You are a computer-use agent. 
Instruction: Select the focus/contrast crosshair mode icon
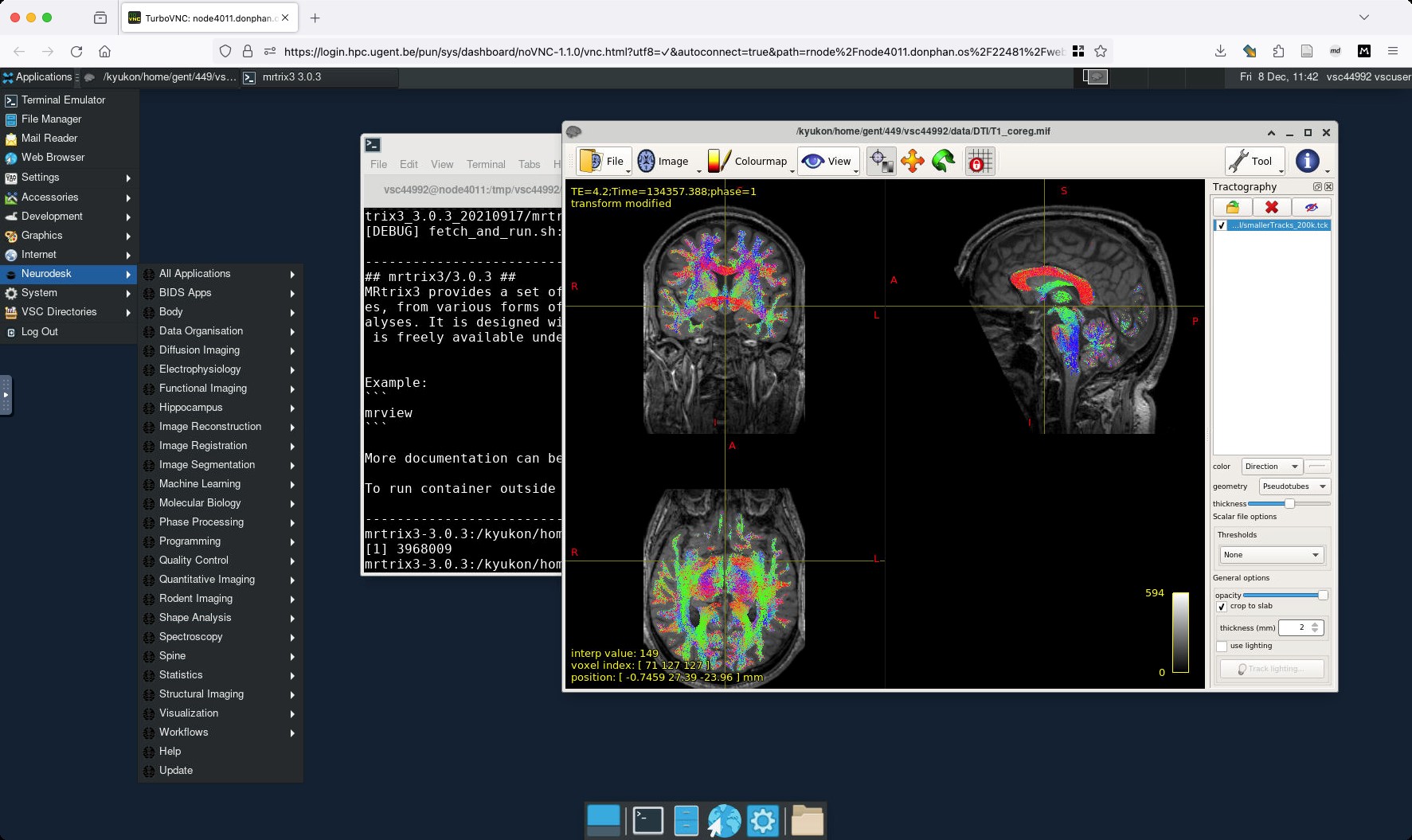(x=880, y=161)
